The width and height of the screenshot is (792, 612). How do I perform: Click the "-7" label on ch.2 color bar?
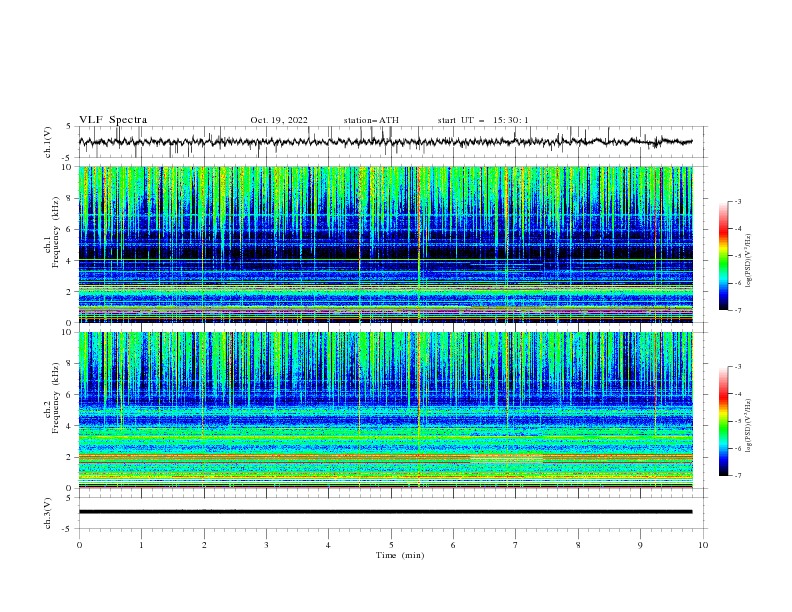738,475
